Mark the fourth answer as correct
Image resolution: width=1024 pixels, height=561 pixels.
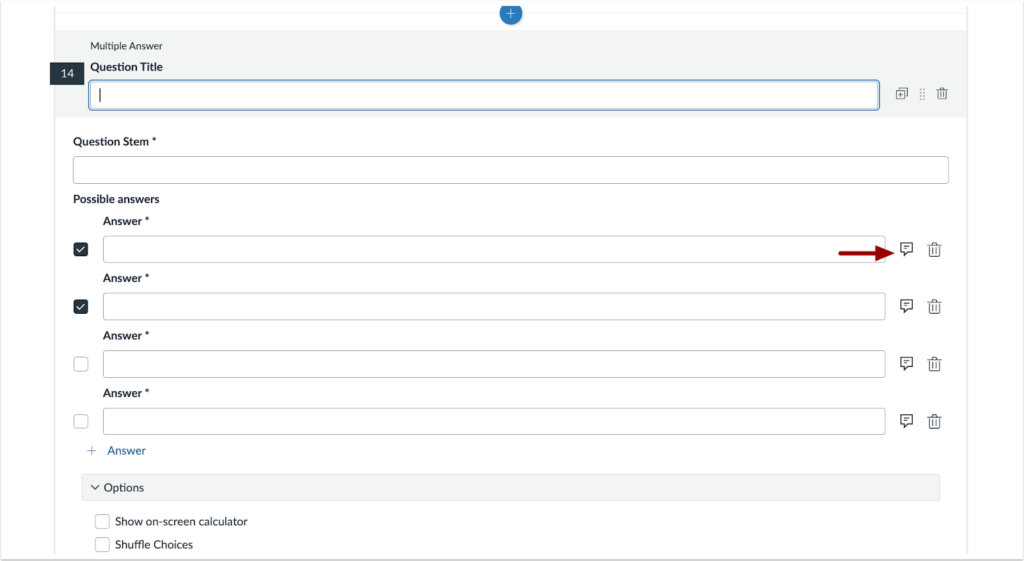(81, 421)
